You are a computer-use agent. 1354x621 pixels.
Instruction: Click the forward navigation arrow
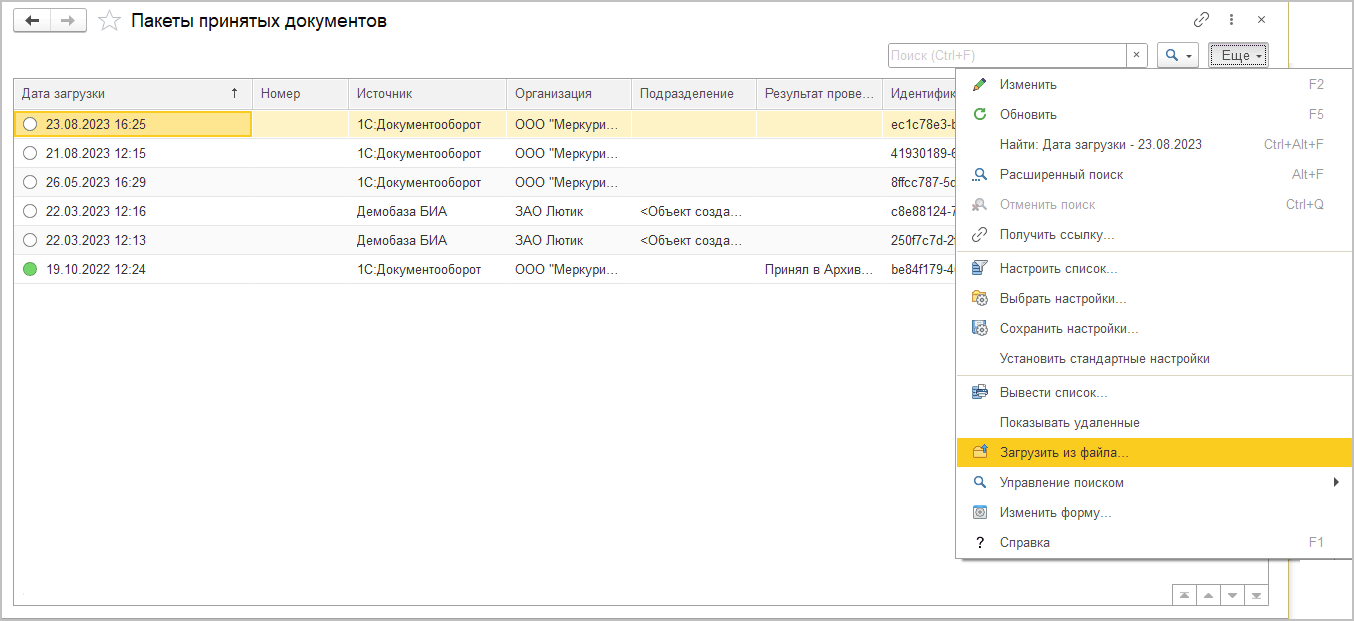pos(67,20)
